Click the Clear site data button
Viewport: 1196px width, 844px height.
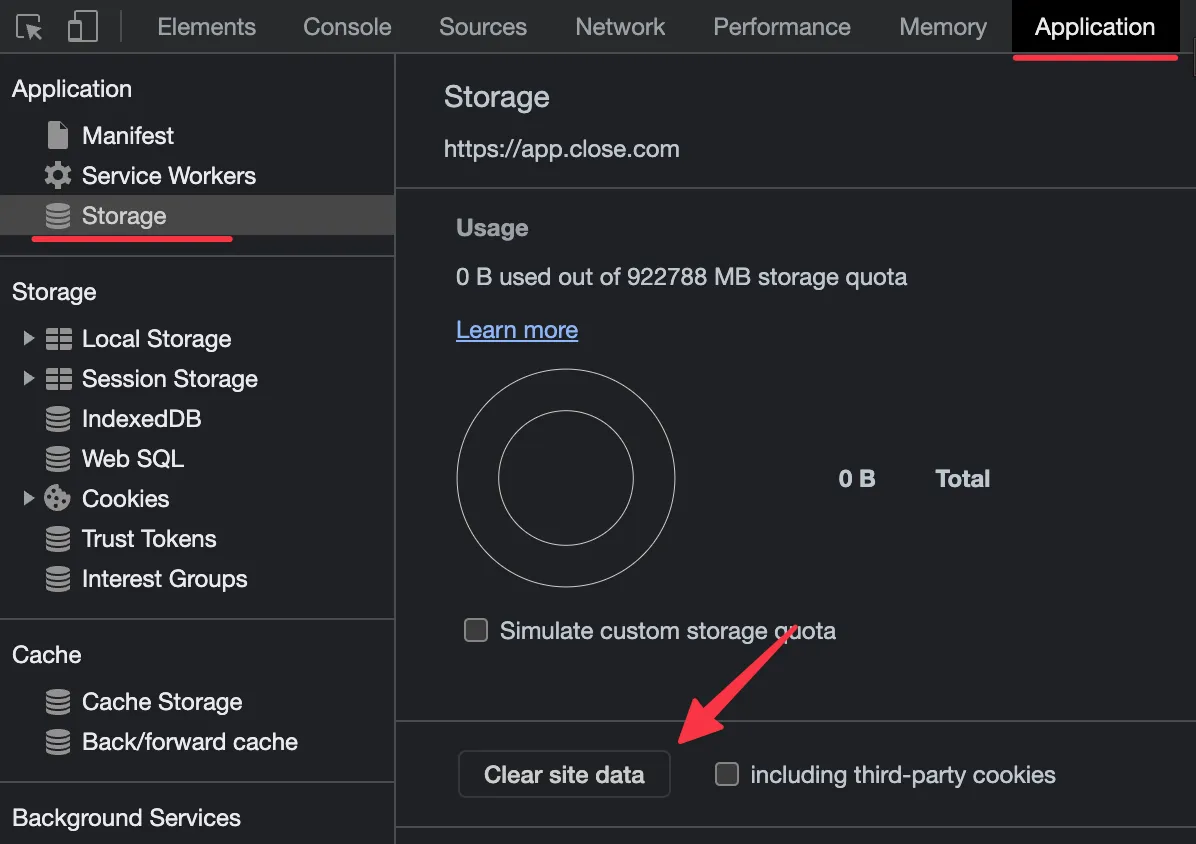pyautogui.click(x=564, y=775)
